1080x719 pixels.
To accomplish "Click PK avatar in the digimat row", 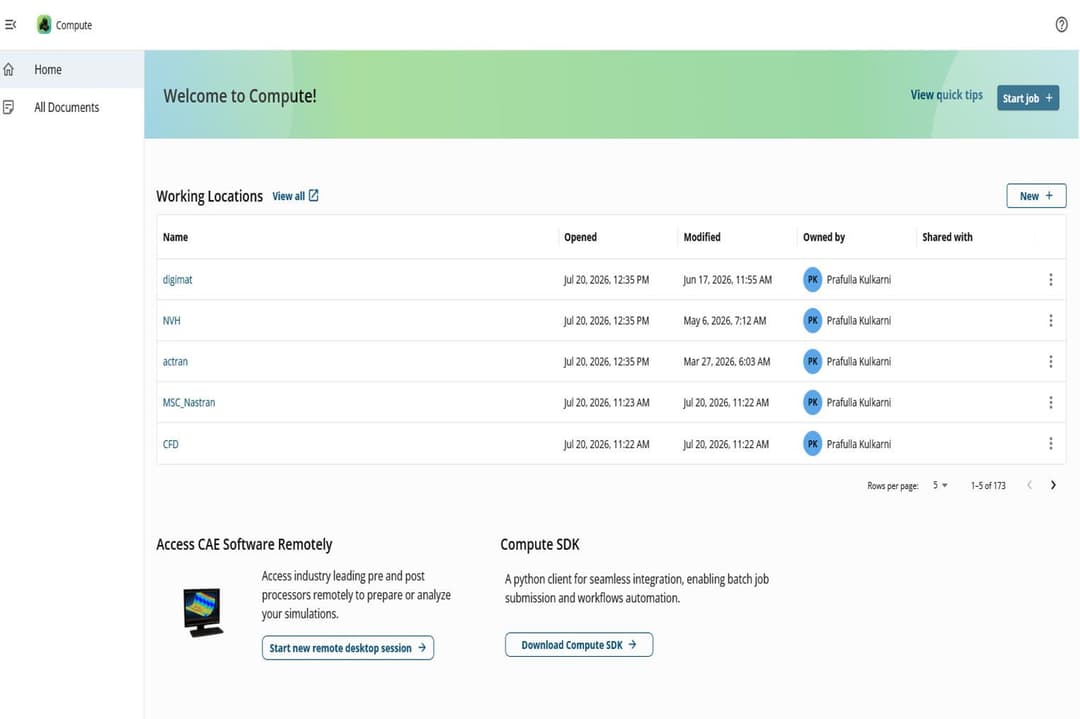I will click(x=813, y=279).
